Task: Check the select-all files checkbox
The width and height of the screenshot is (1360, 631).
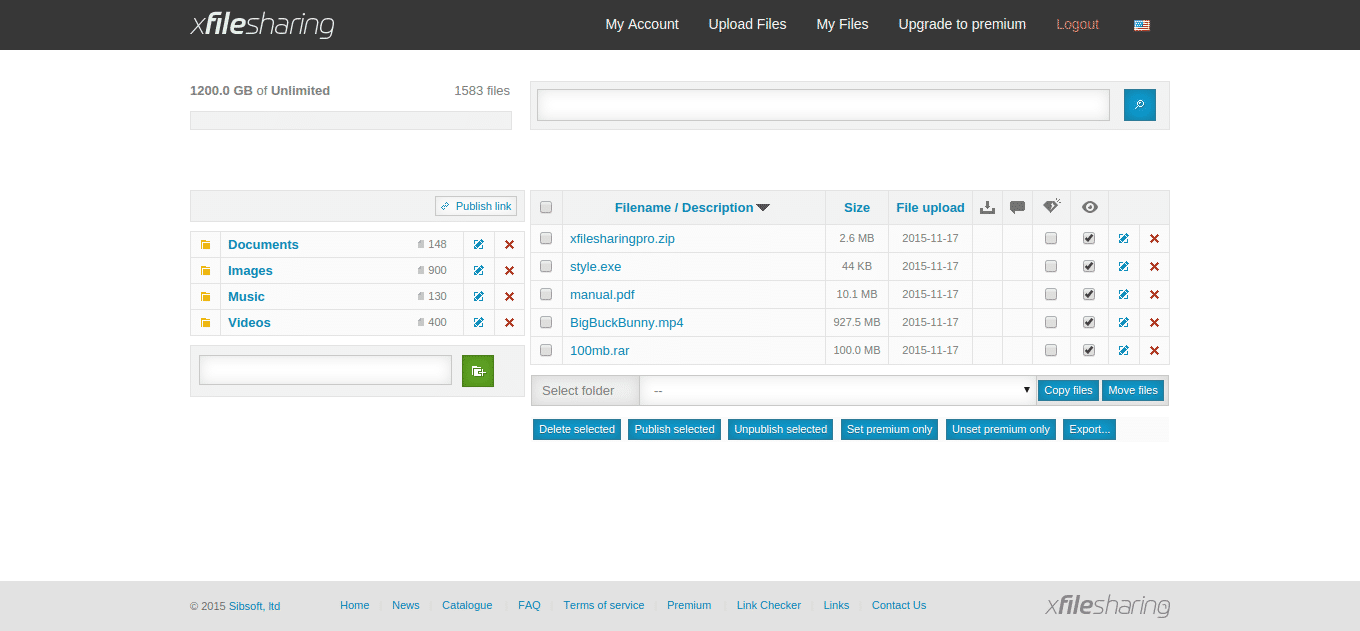Action: [x=546, y=208]
